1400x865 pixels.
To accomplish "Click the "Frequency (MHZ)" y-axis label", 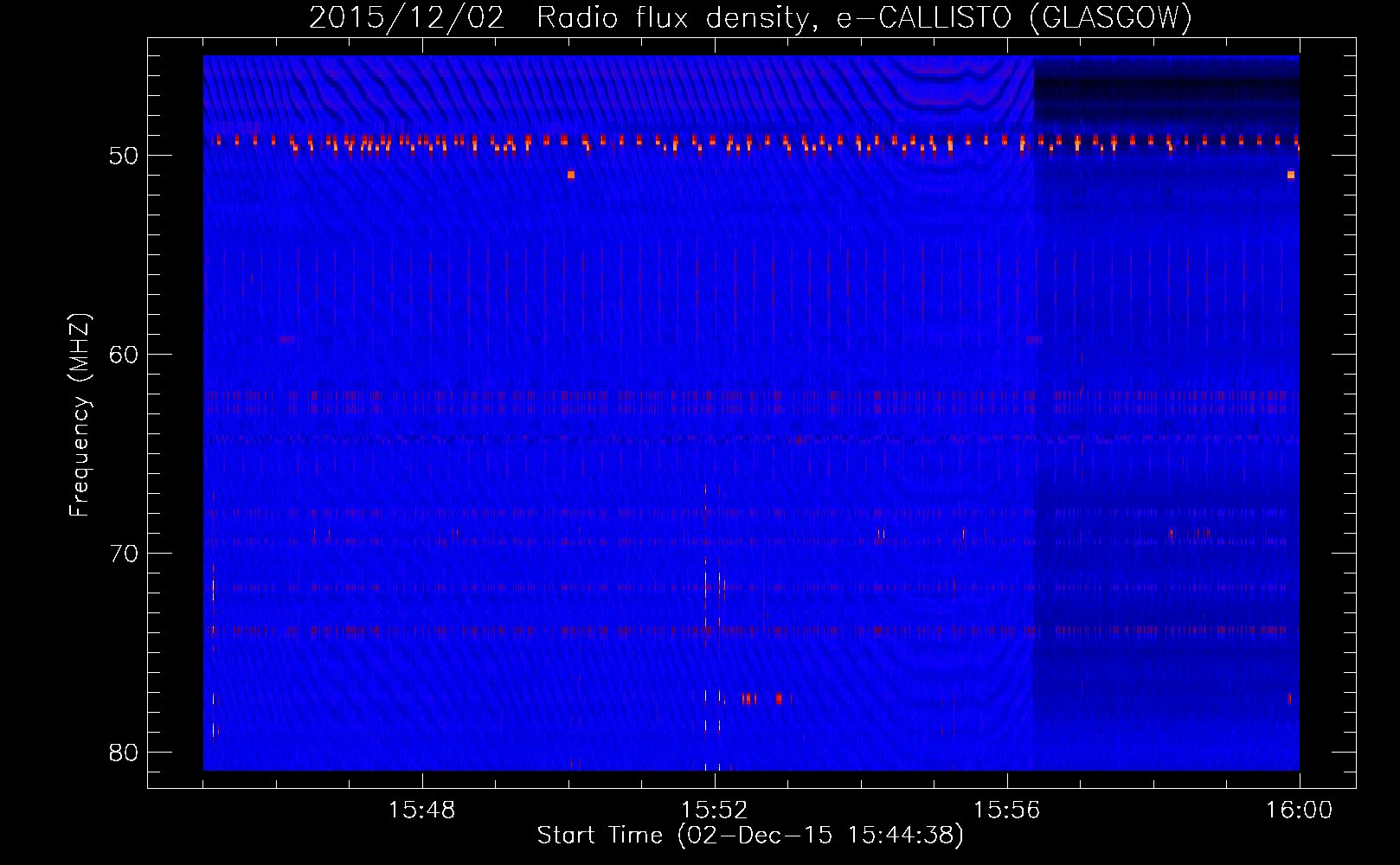I will (80, 415).
